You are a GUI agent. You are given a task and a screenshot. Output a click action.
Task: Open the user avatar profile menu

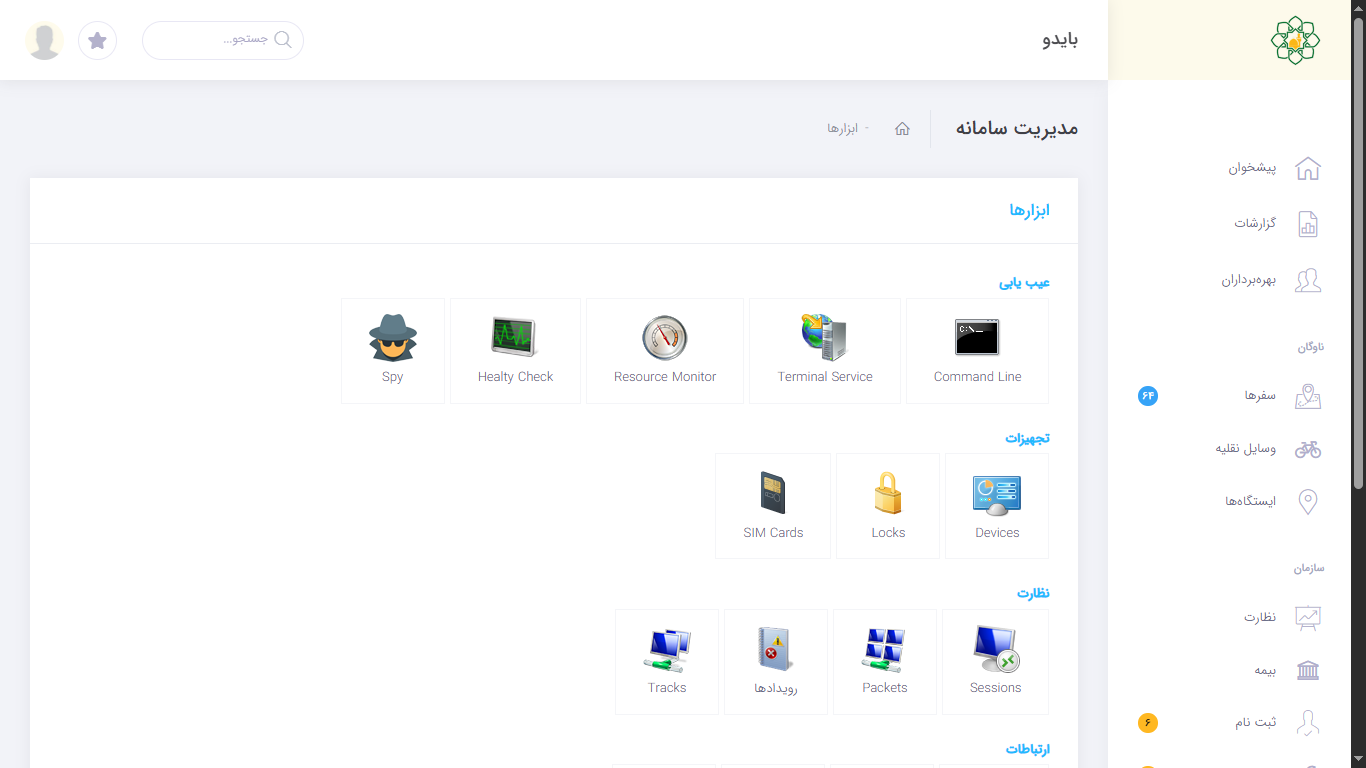tap(44, 41)
